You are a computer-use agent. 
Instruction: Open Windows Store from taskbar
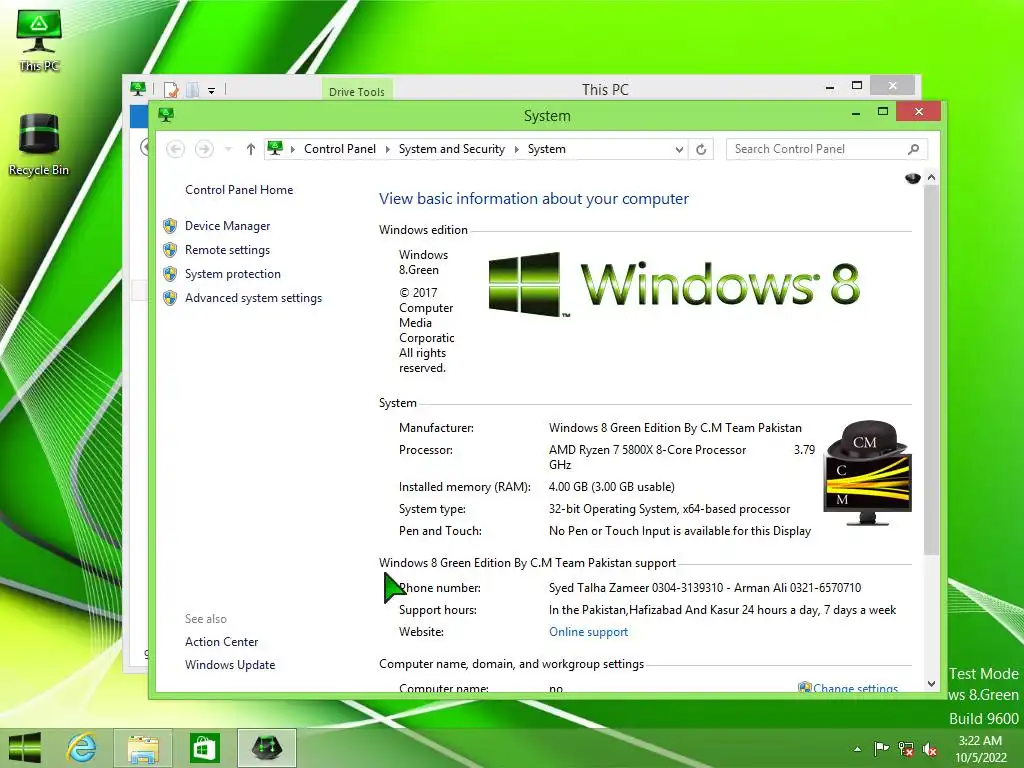click(204, 748)
